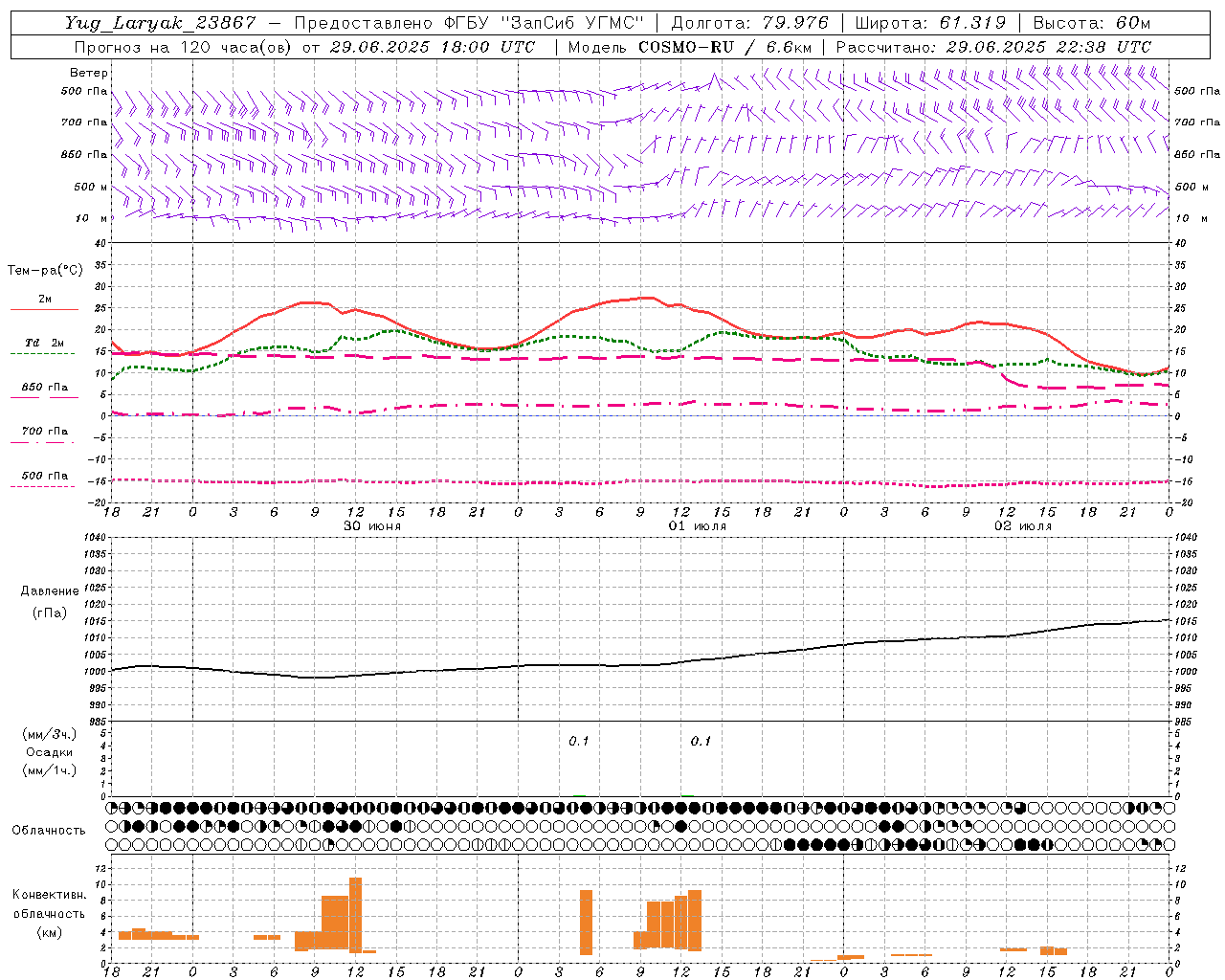The height and width of the screenshot is (980, 1225).
Task: Click the Долгота: 79.976 value
Action: point(749,23)
